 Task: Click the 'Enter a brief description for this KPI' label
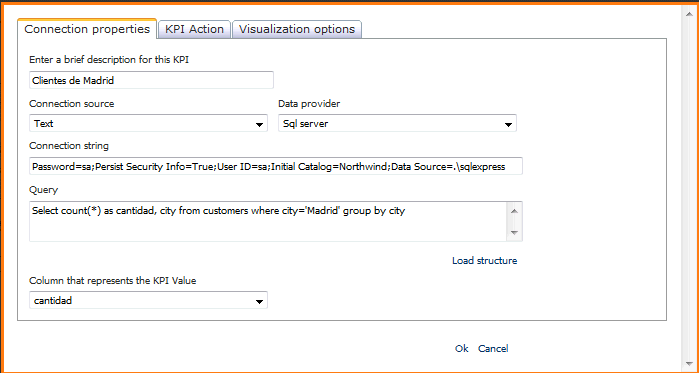click(109, 60)
